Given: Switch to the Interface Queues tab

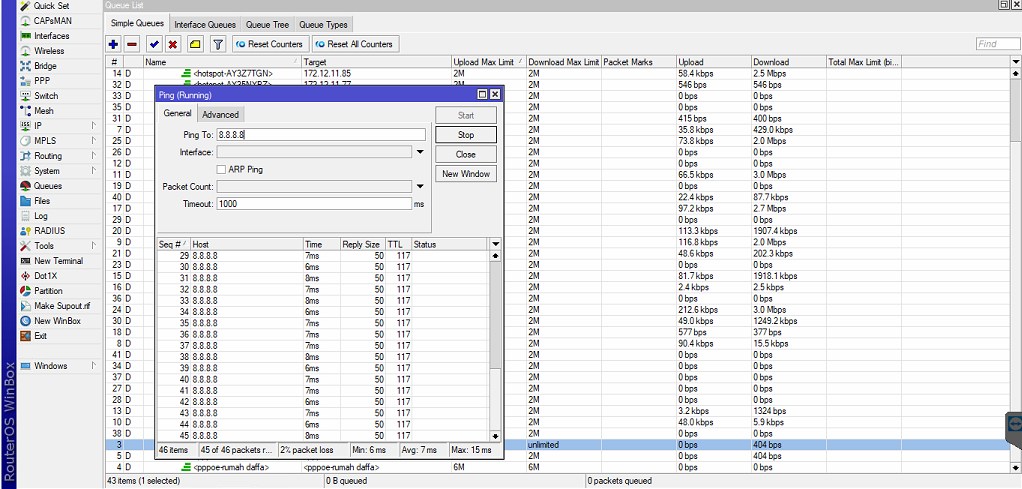Looking at the screenshot, I should click(x=205, y=25).
